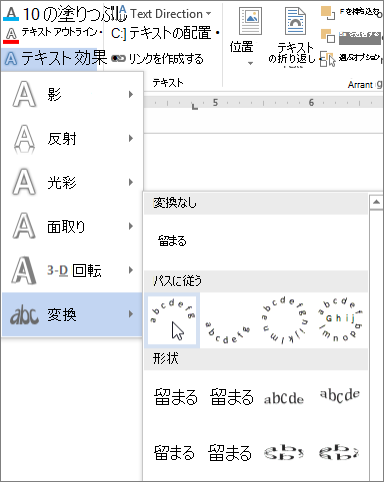Image resolution: width=384 pixels, height=482 pixels.
Task: Click the テキストの折り返し wrap text icon
Action: coord(295,21)
